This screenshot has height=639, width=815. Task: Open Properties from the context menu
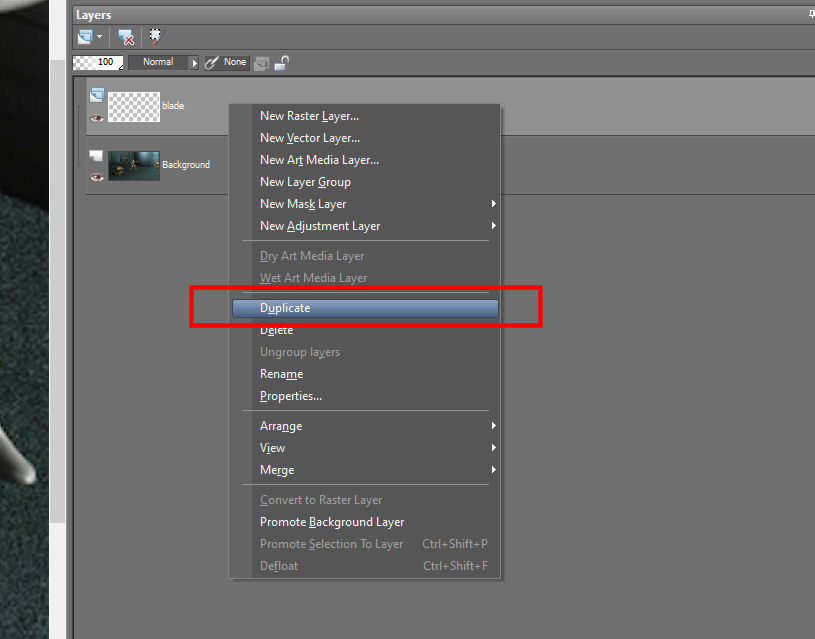pyautogui.click(x=365, y=396)
